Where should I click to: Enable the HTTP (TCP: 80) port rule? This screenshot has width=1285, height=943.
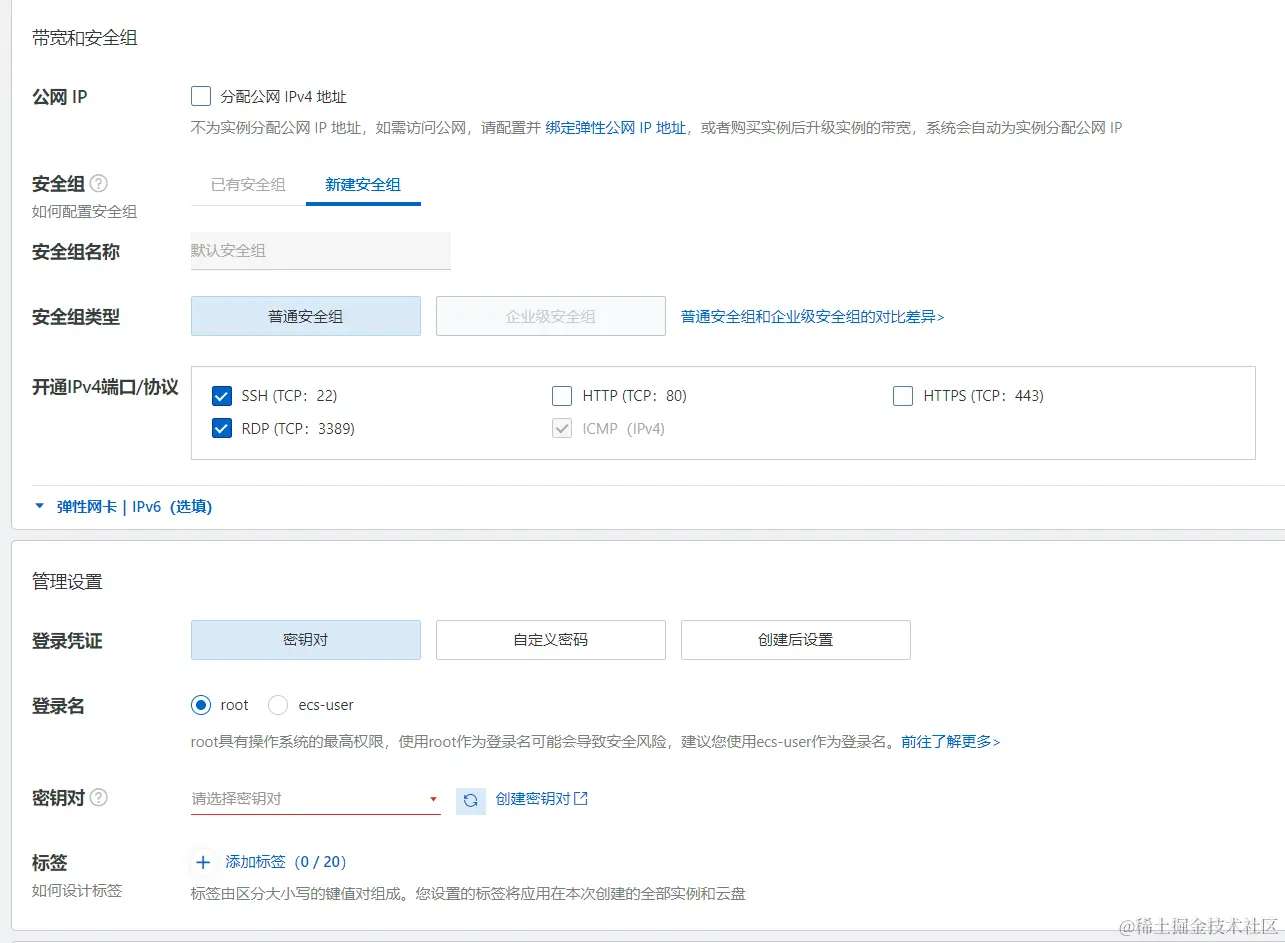coord(562,395)
